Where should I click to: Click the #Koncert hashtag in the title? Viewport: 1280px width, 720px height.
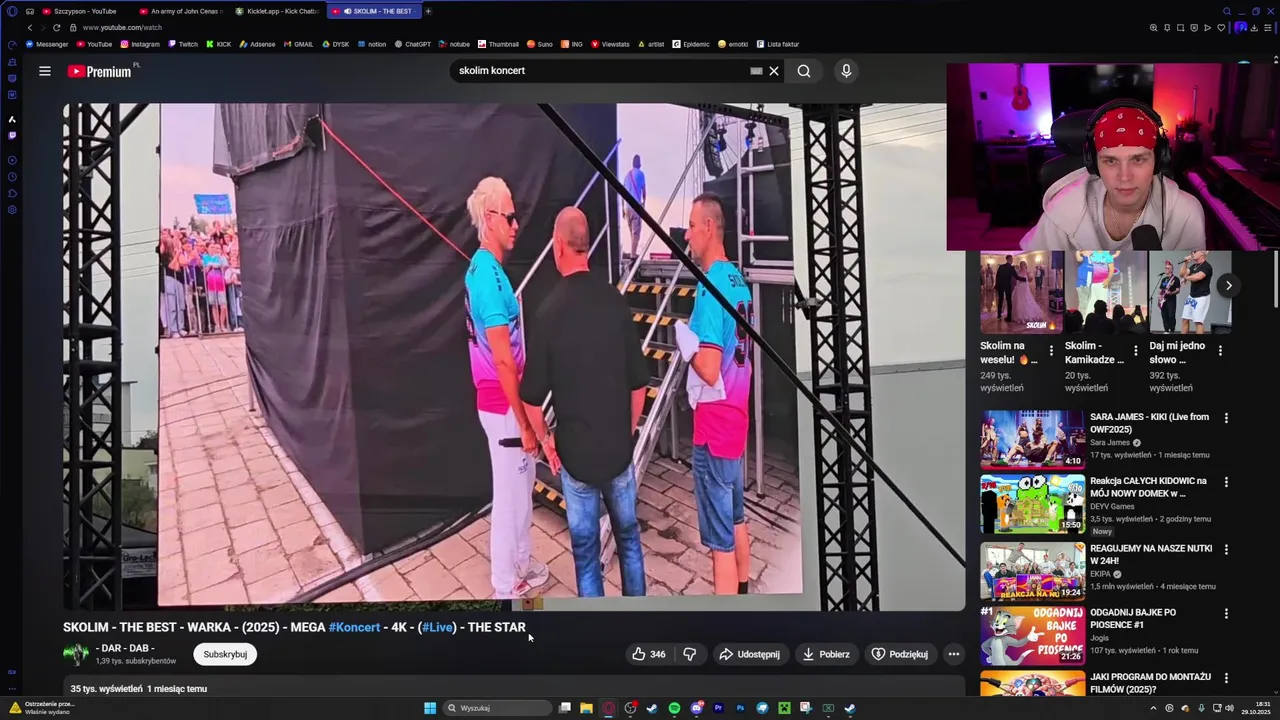pyautogui.click(x=354, y=627)
